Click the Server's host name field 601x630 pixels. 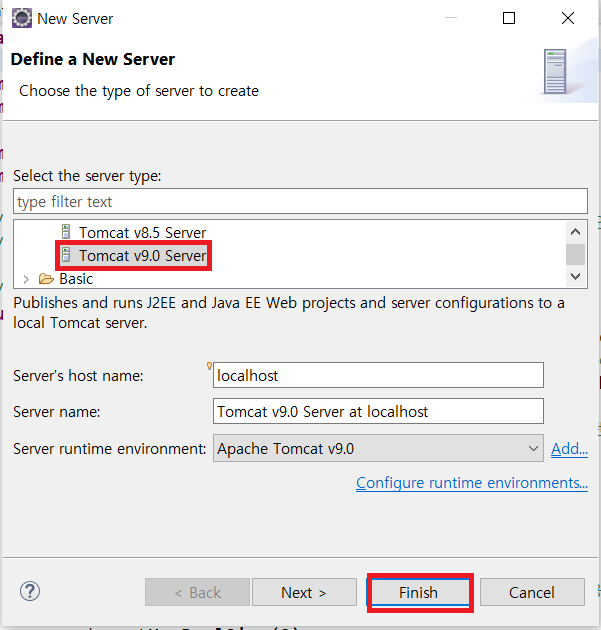[378, 375]
